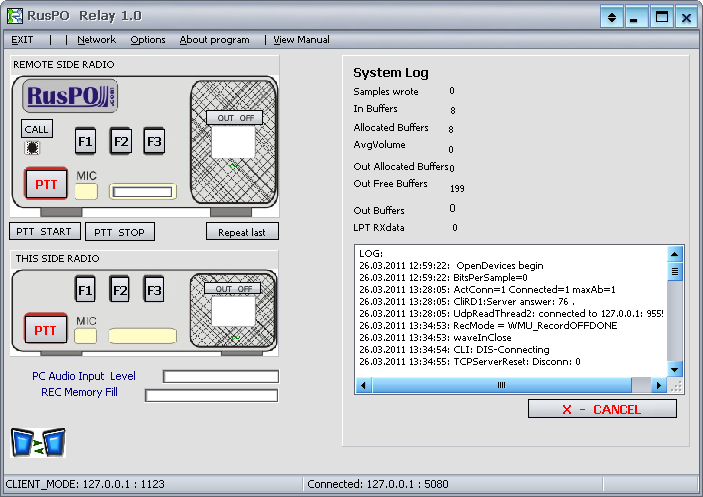
Task: Select log line 'BitsPerSample=0'
Action: click(x=443, y=278)
